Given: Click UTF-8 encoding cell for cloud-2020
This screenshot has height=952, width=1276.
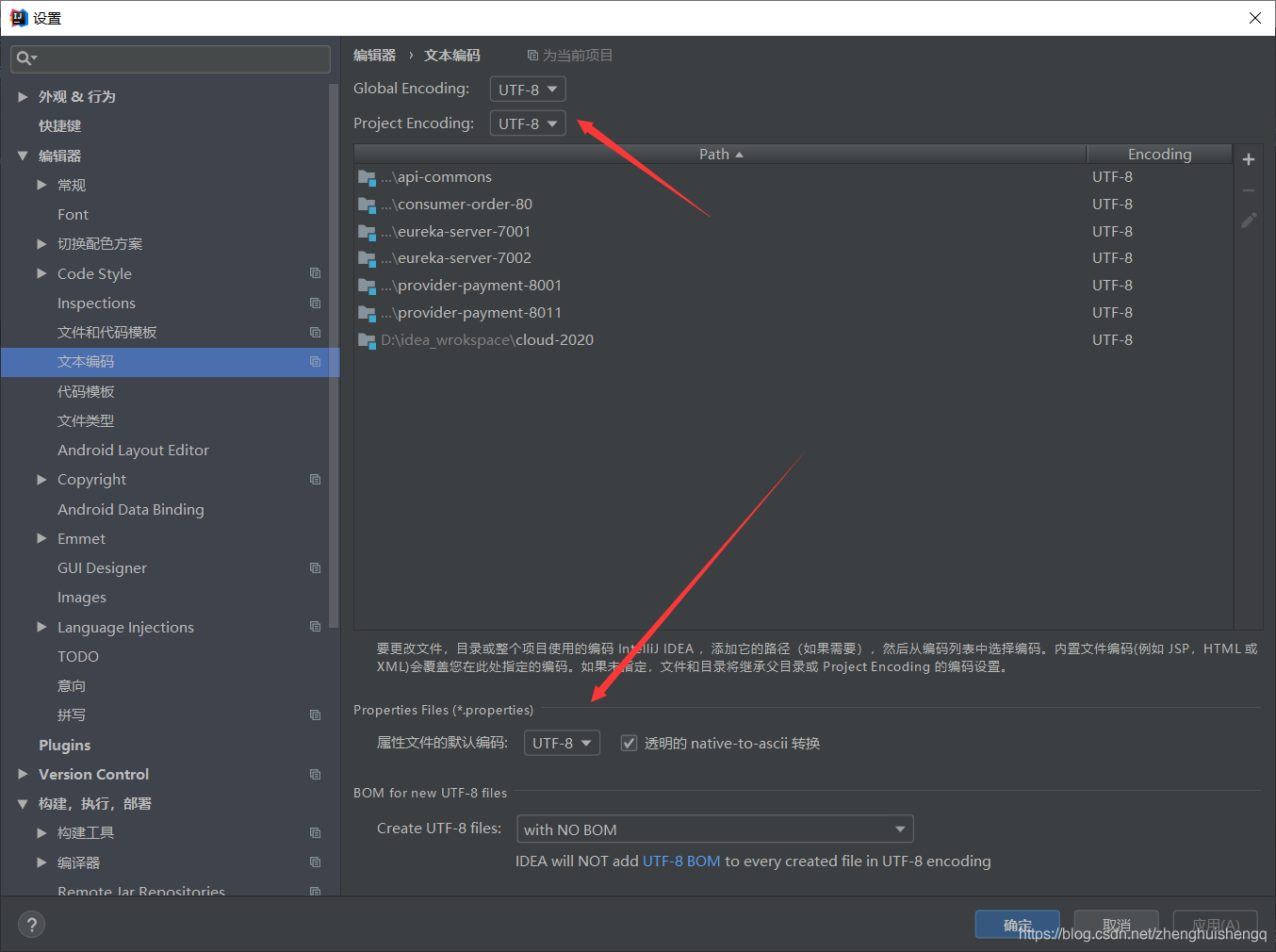Looking at the screenshot, I should [x=1112, y=340].
